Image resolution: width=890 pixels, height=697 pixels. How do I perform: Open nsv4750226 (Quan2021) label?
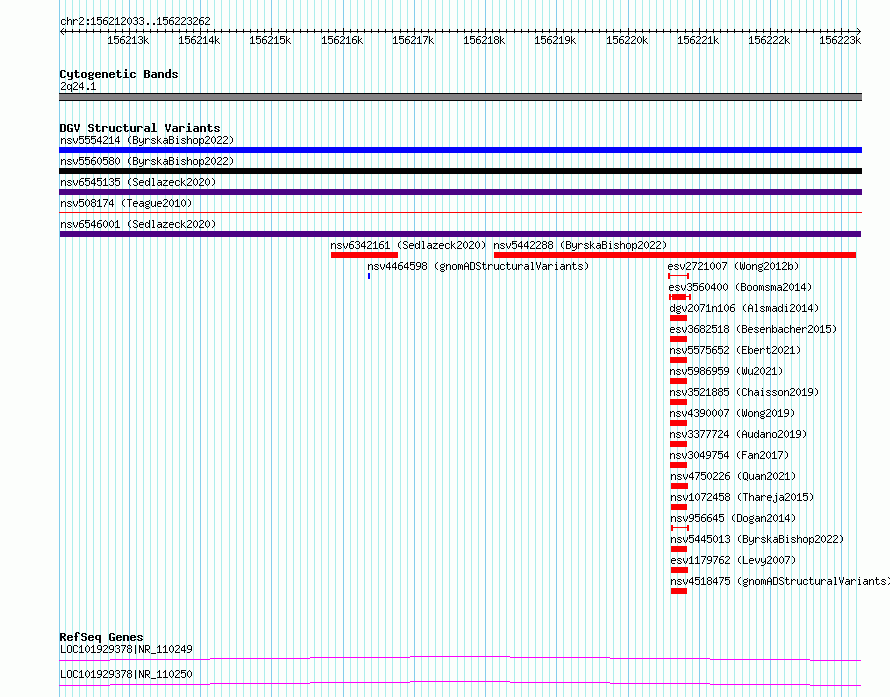tap(733, 476)
